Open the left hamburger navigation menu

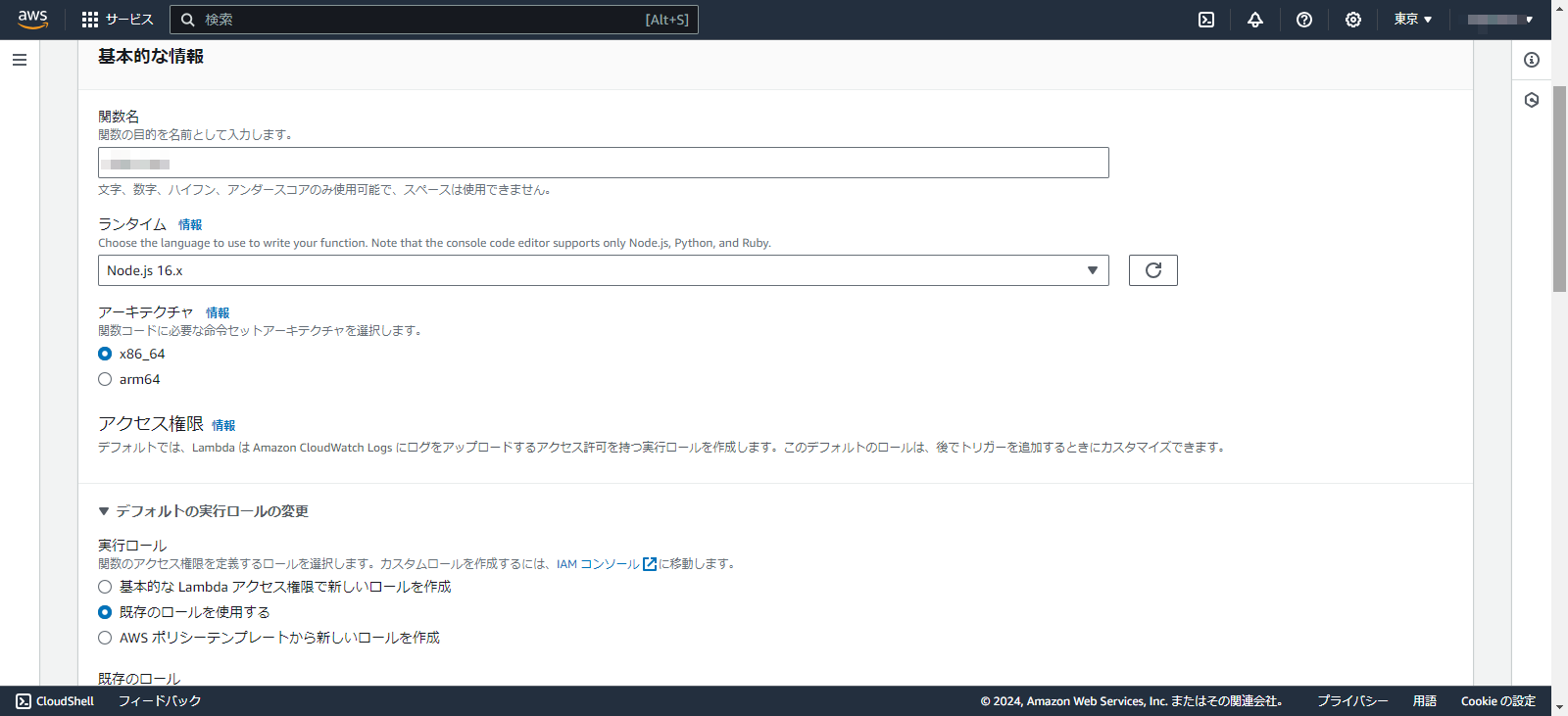tap(20, 60)
